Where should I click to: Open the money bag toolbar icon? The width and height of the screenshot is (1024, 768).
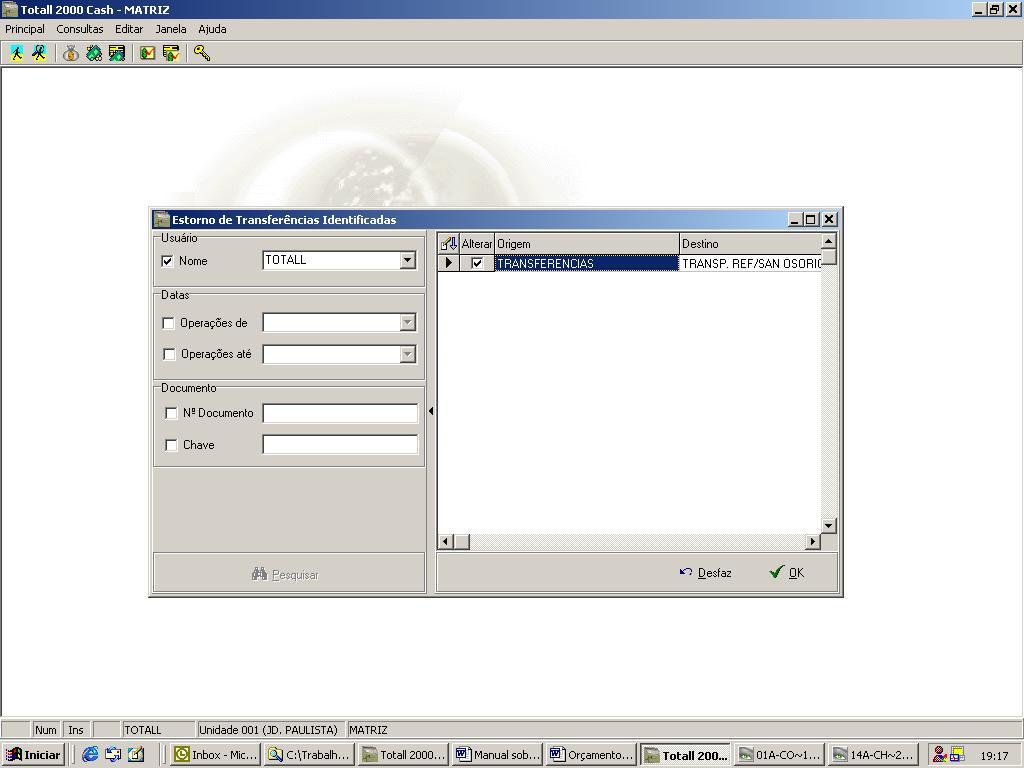[71, 54]
